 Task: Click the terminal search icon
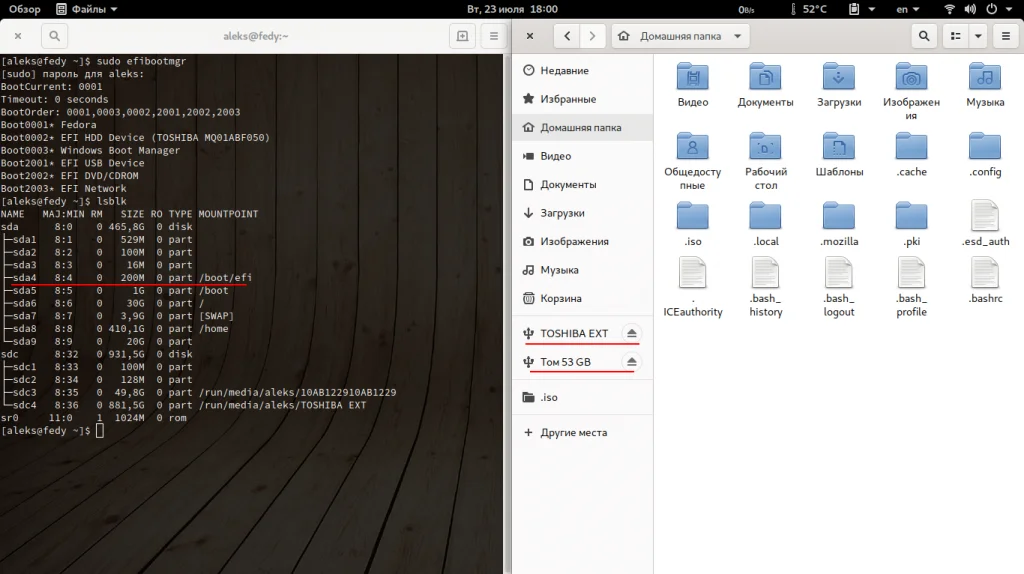pyautogui.click(x=54, y=36)
